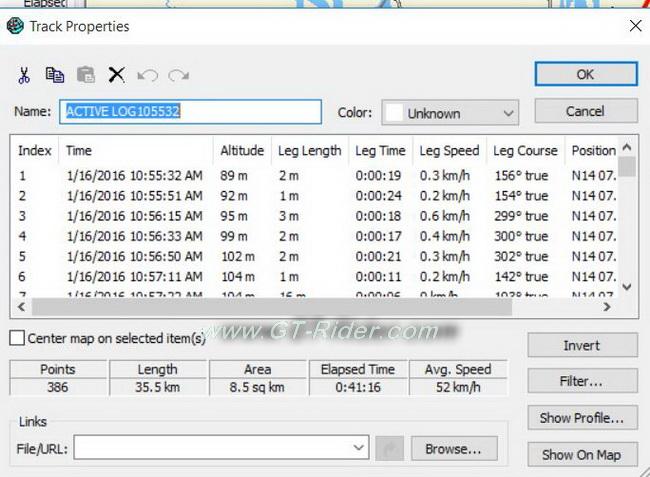Click the Undo arrow icon
Image resolution: width=650 pixels, height=477 pixels.
tap(147, 75)
